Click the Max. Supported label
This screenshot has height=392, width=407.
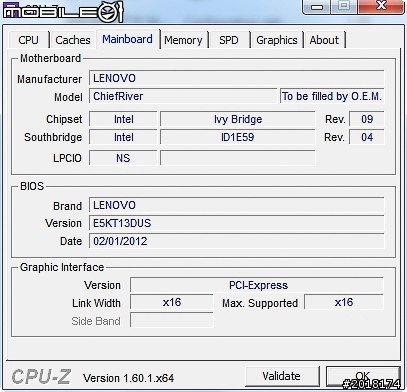point(260,303)
